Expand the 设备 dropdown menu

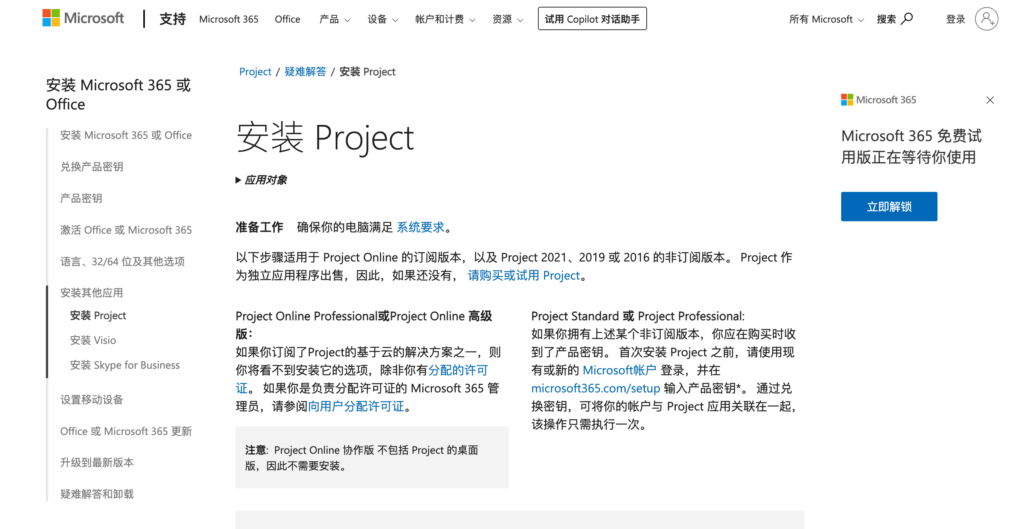pos(382,19)
